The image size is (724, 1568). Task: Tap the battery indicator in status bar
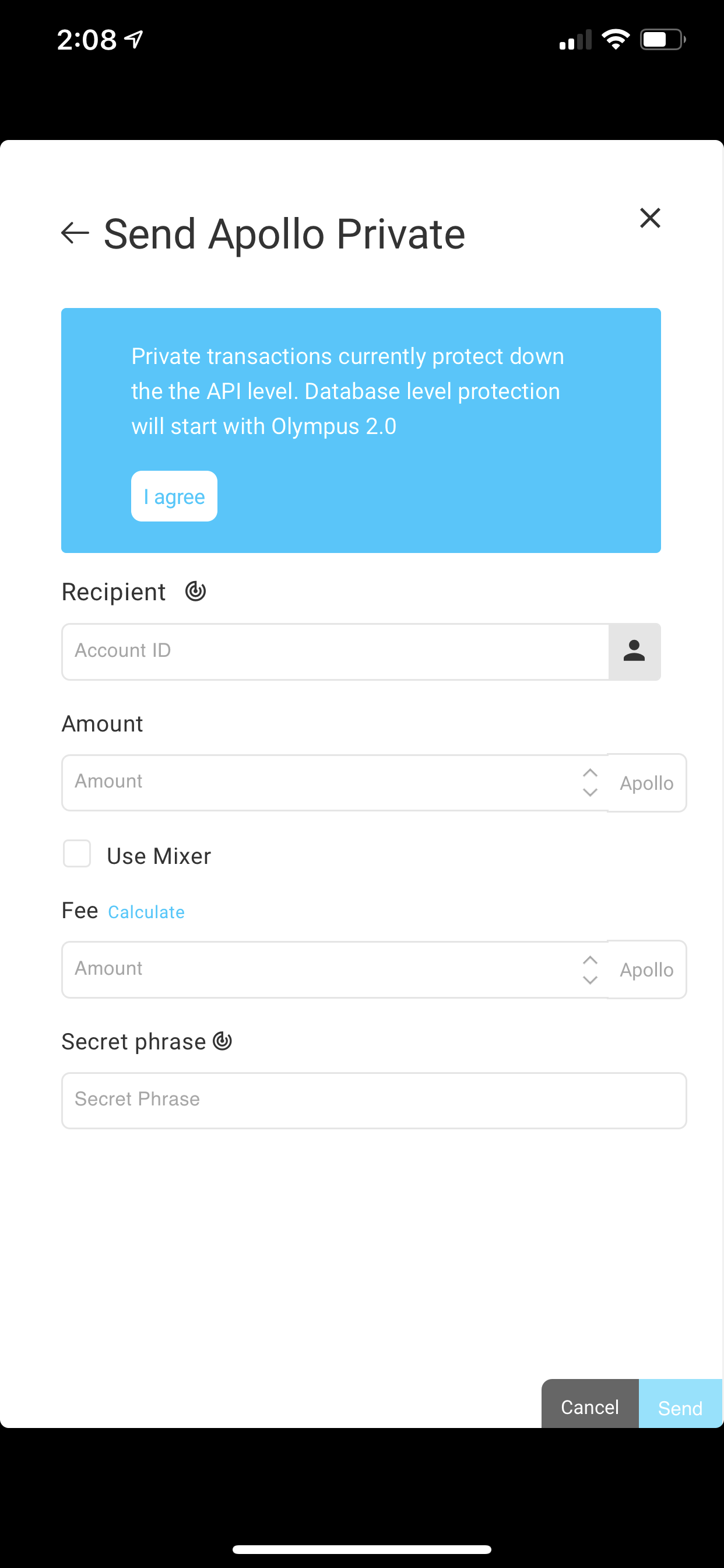pos(662,40)
